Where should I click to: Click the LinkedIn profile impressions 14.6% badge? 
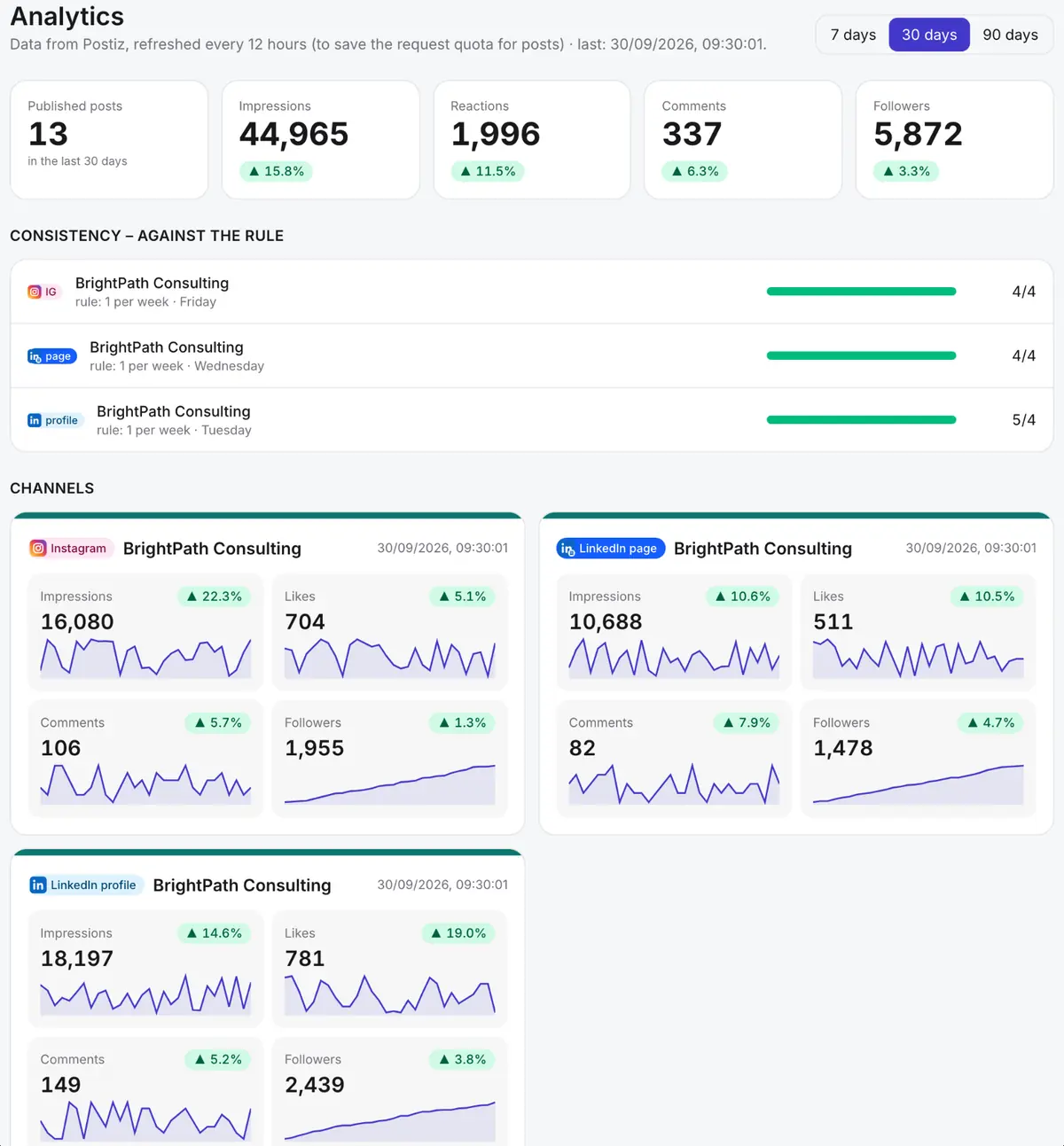coord(214,933)
